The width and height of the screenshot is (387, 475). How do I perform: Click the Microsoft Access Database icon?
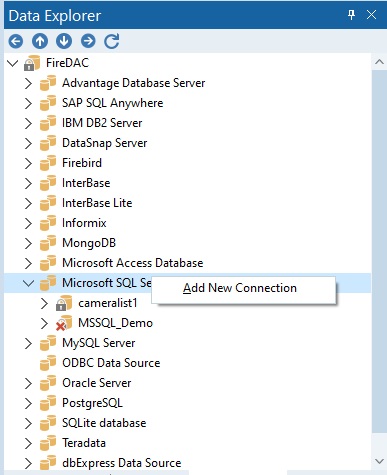click(x=48, y=263)
